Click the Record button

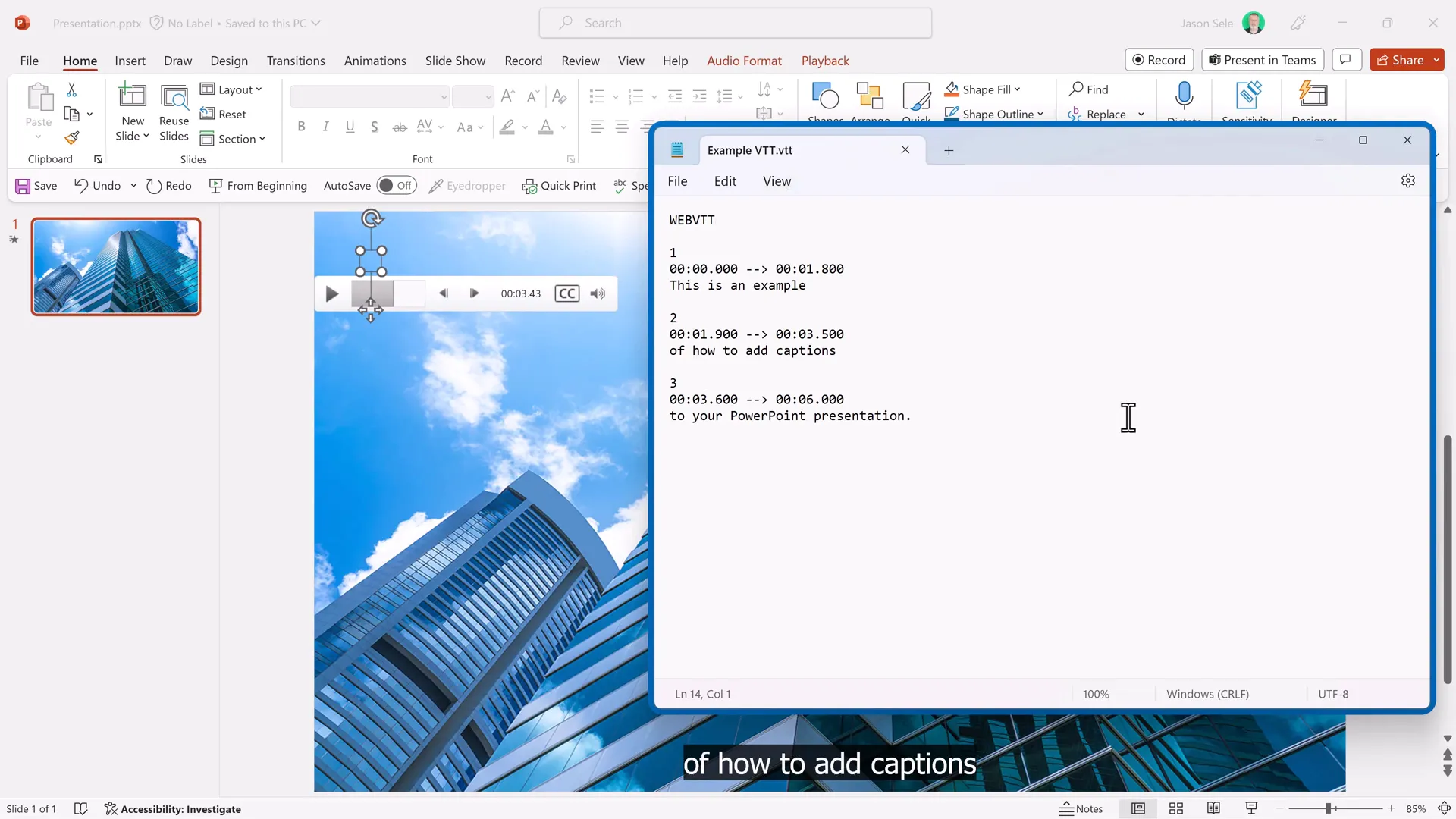[1159, 60]
